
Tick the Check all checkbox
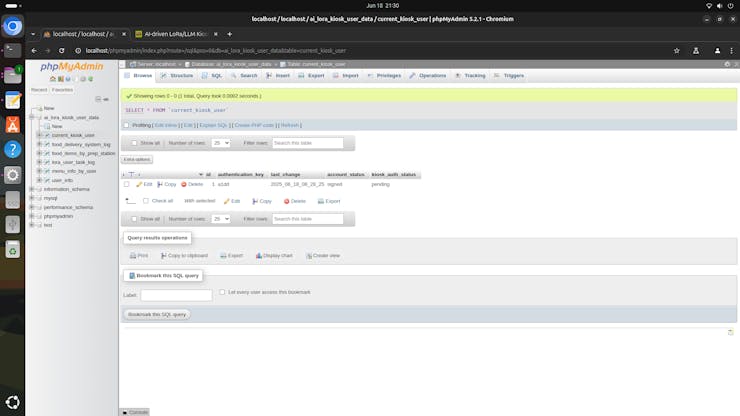146,201
